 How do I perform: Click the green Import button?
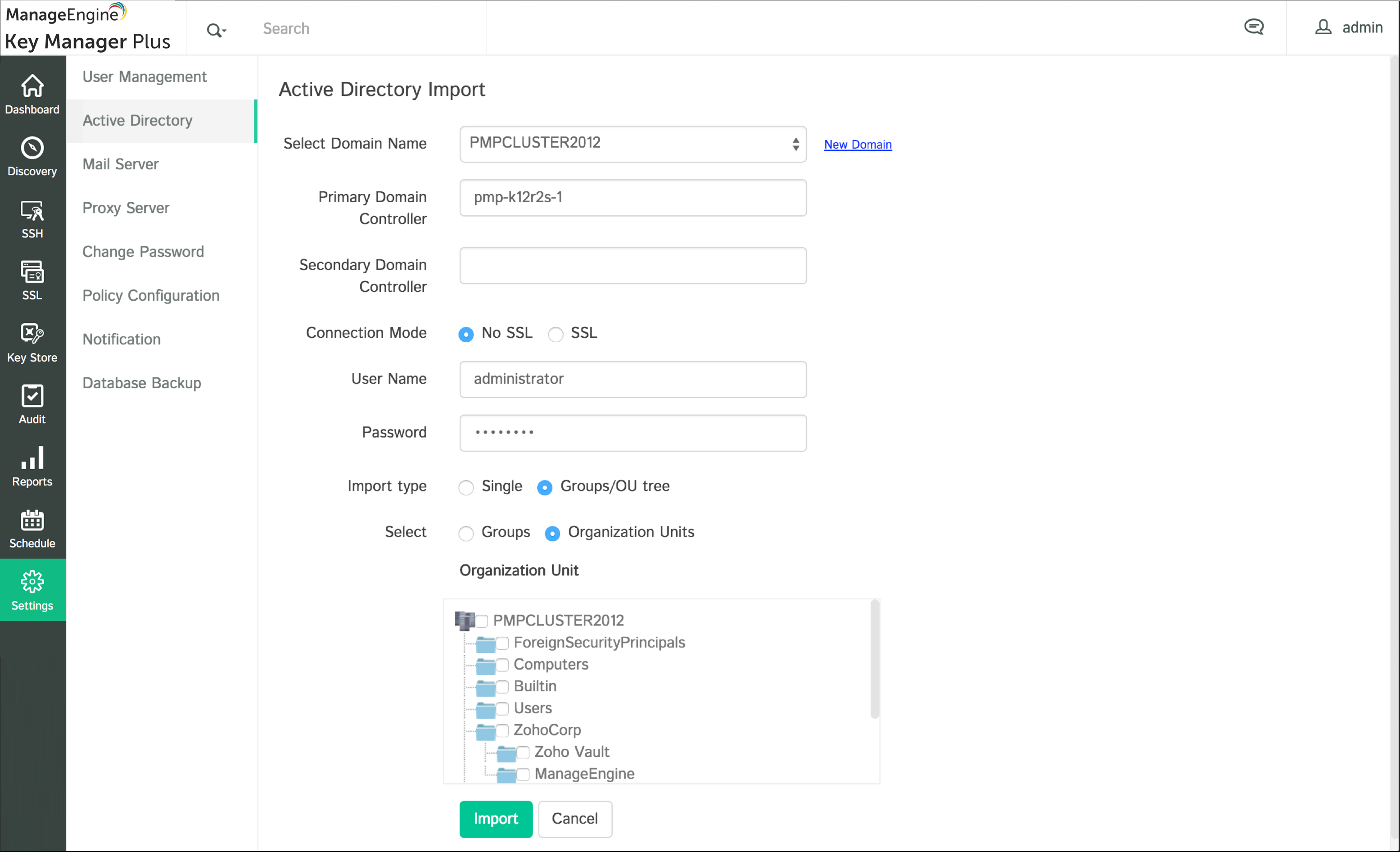pos(496,819)
